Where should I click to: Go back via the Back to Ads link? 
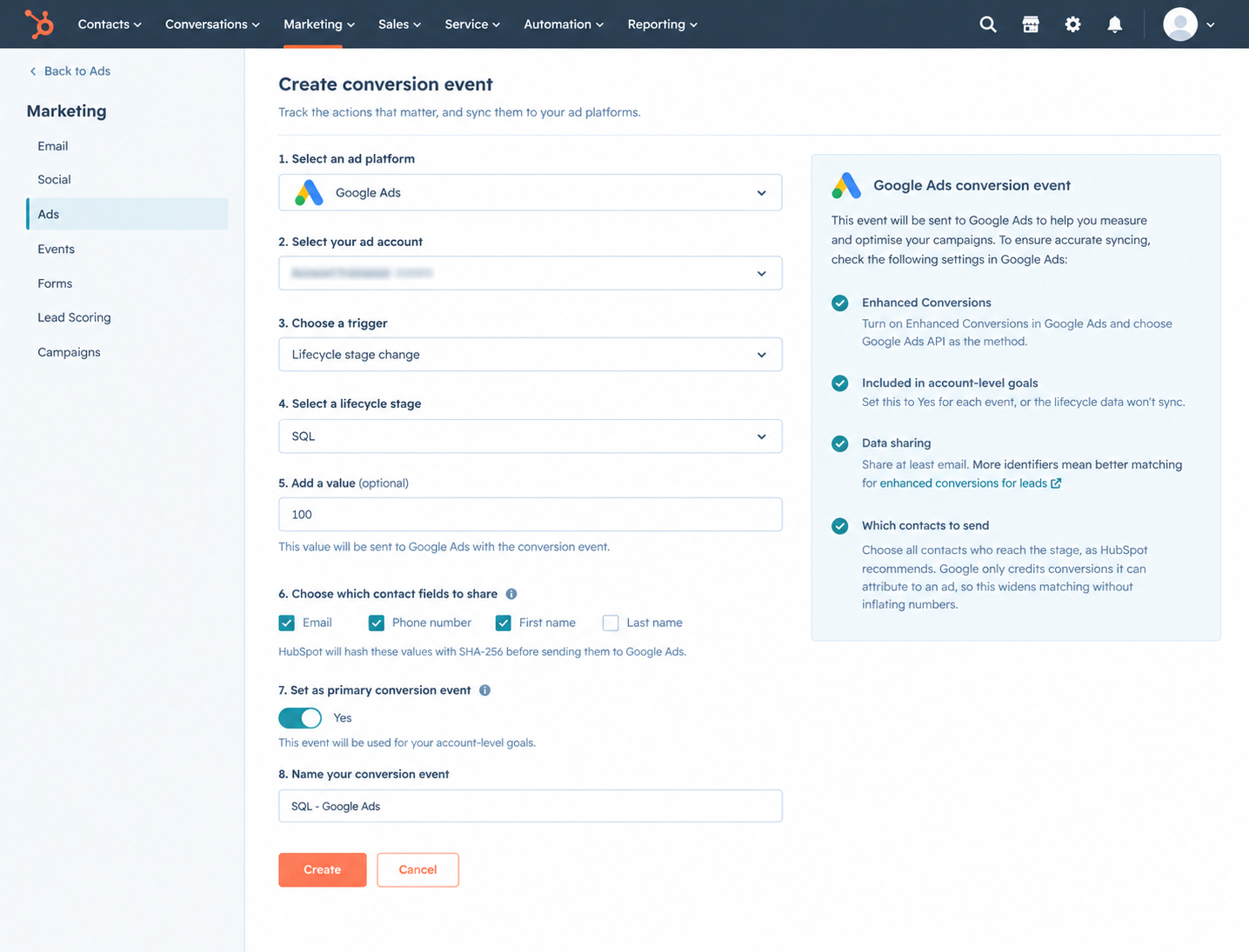coord(70,71)
